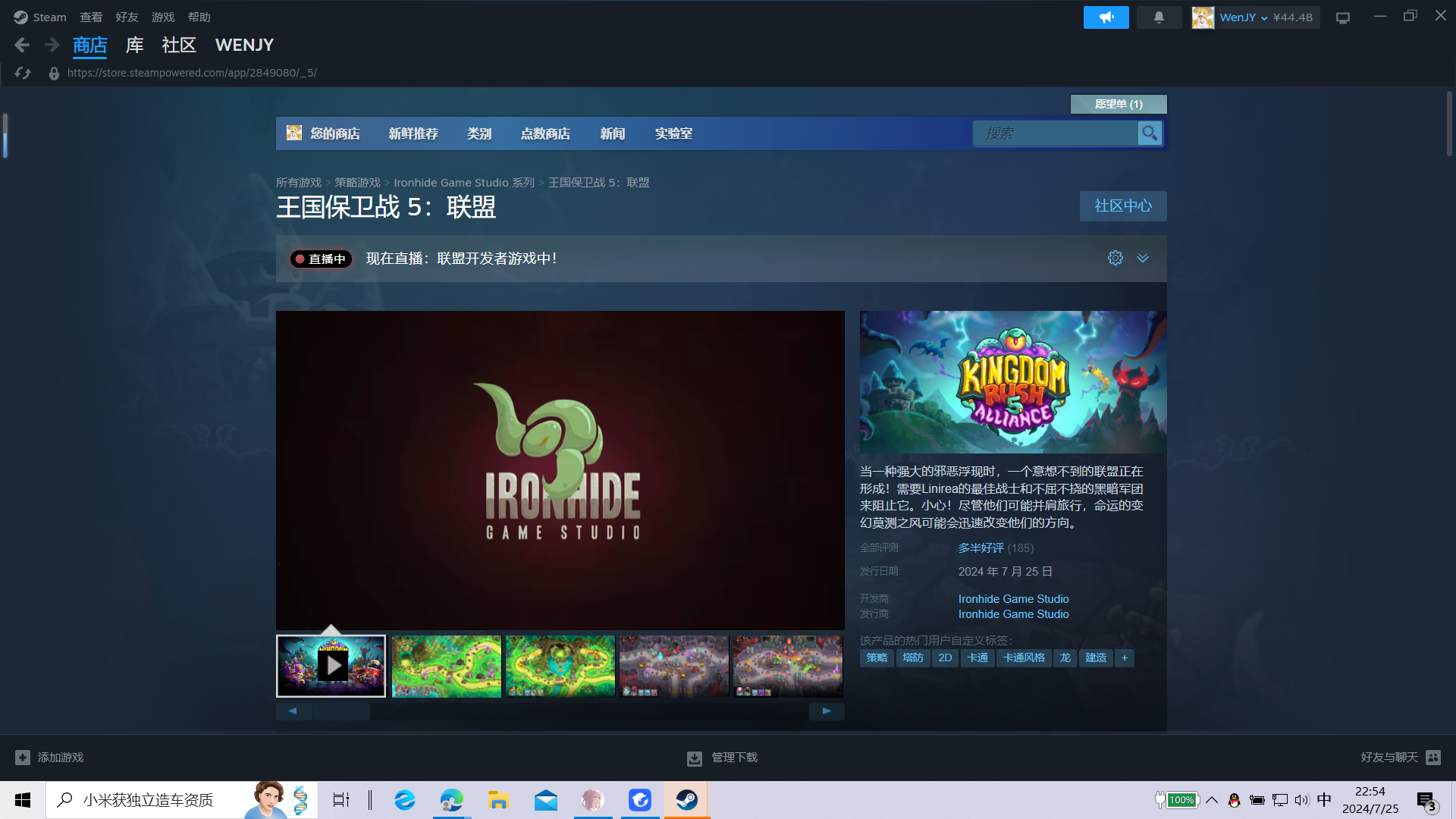Click the announcements megaphone icon
The height and width of the screenshot is (819, 1456).
coord(1106,17)
